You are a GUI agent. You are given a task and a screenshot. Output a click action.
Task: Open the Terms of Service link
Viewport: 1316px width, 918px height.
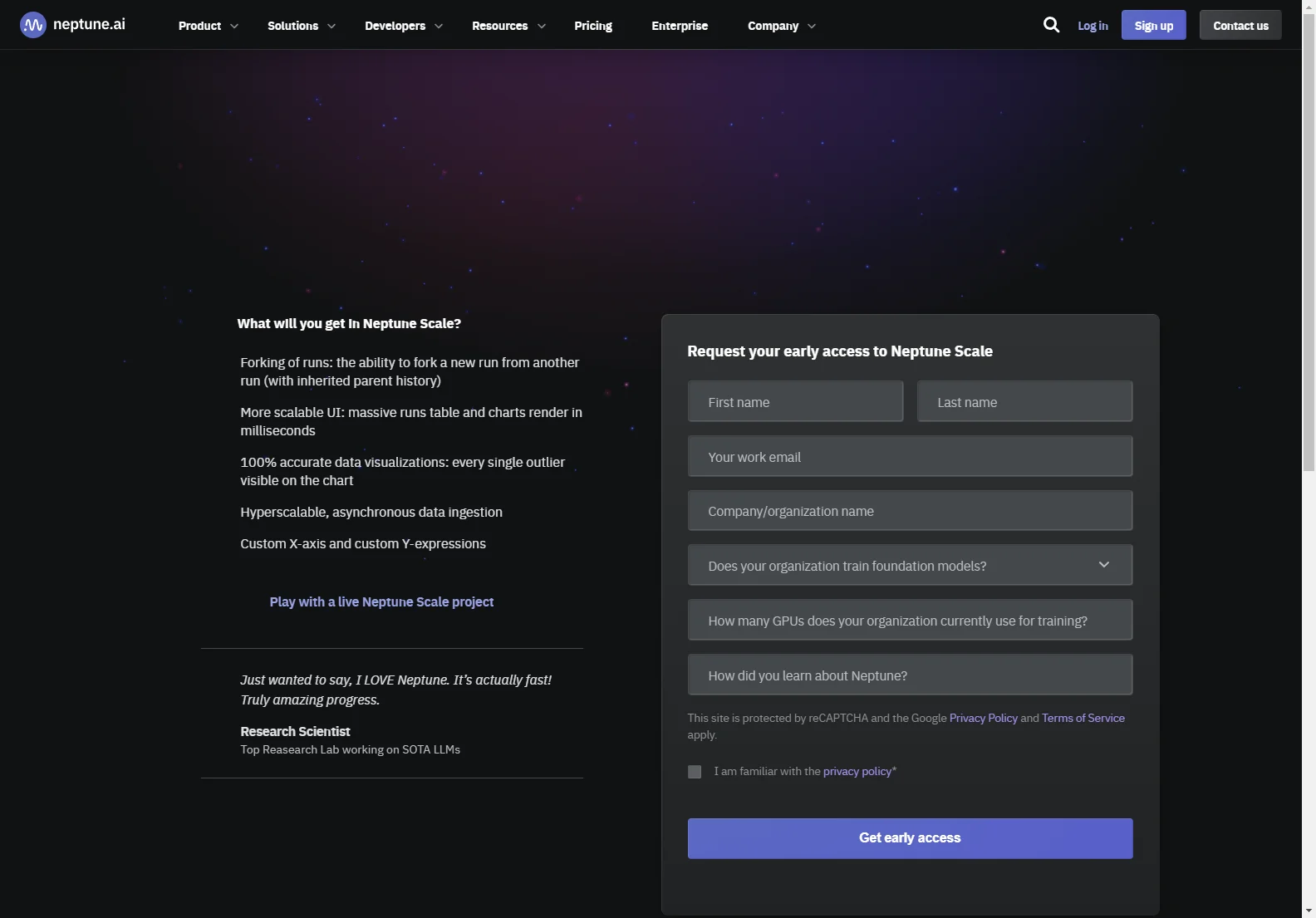click(1083, 718)
